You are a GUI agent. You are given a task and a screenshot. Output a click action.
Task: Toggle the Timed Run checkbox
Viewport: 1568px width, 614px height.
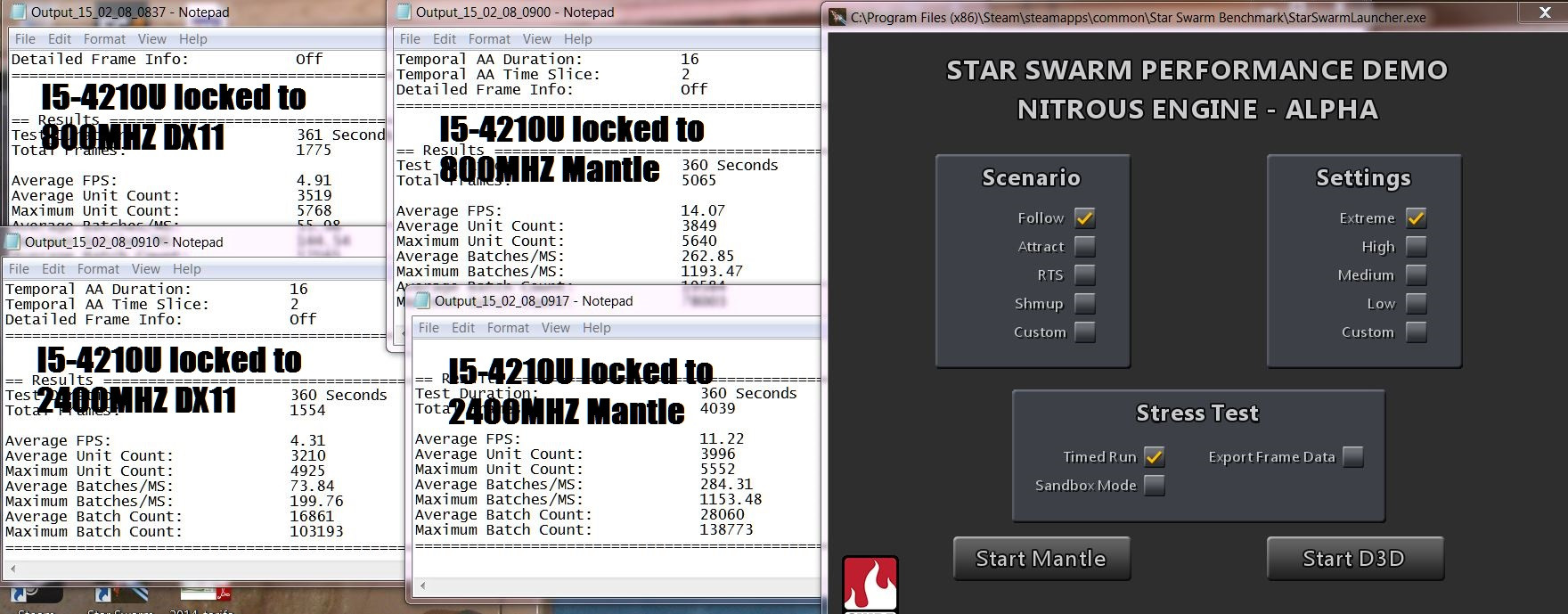coord(1154,457)
